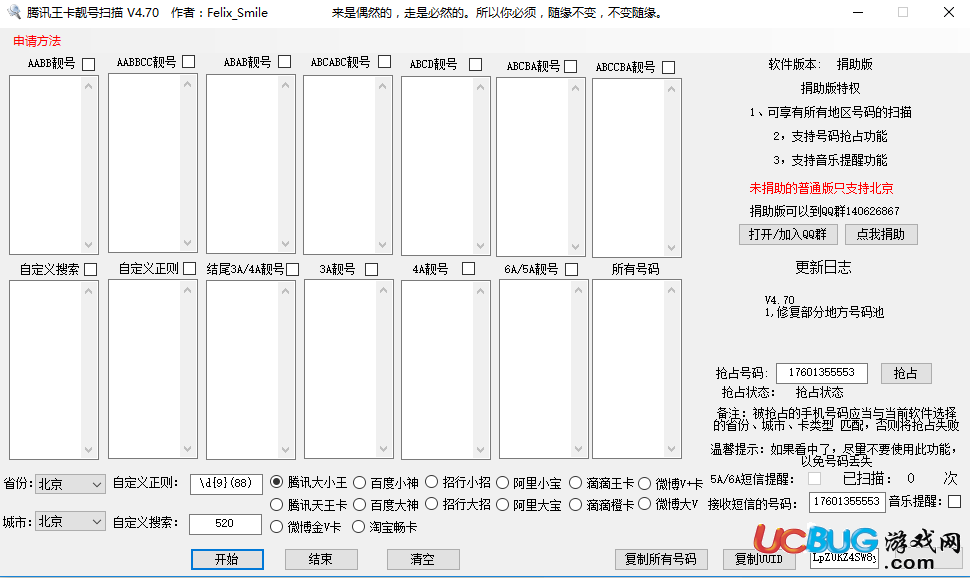Click the 点我捐助 button
970x578 pixels.
click(x=881, y=235)
